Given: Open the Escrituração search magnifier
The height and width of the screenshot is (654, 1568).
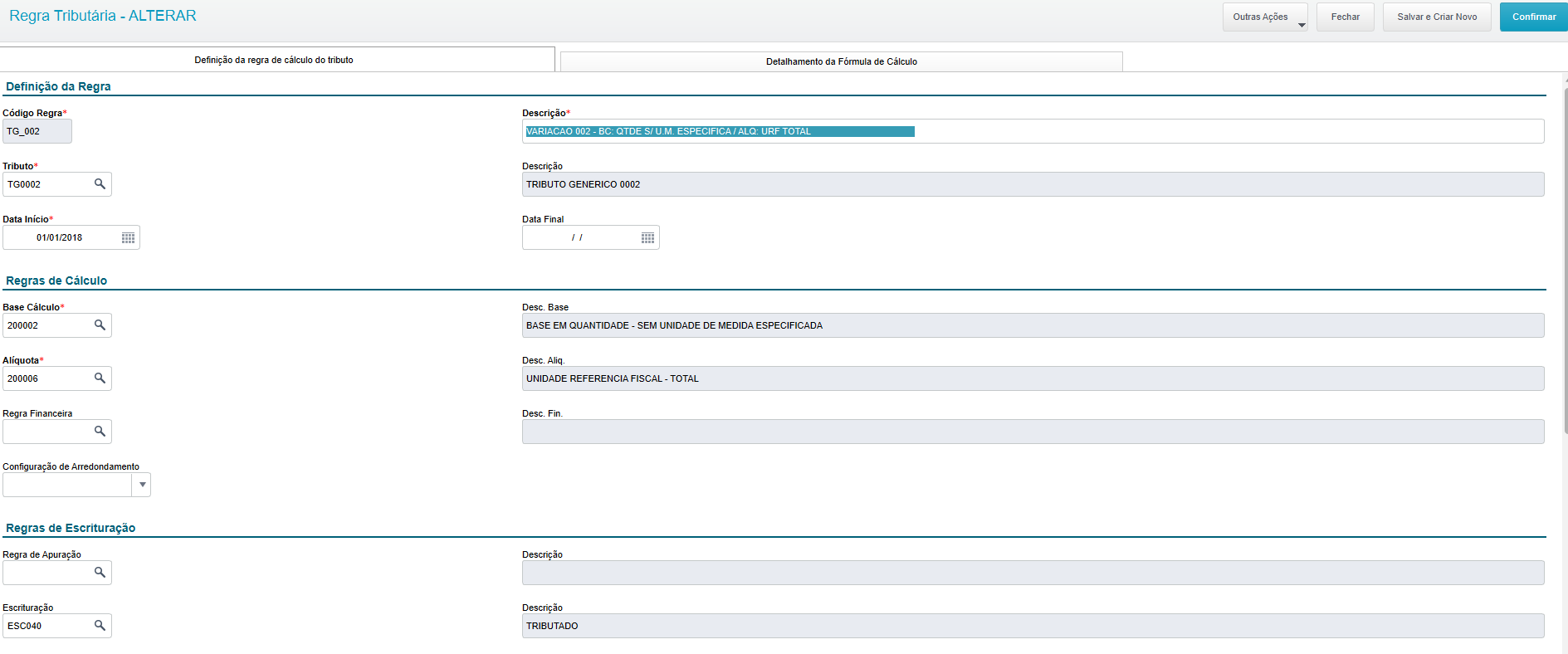Looking at the screenshot, I should point(100,626).
